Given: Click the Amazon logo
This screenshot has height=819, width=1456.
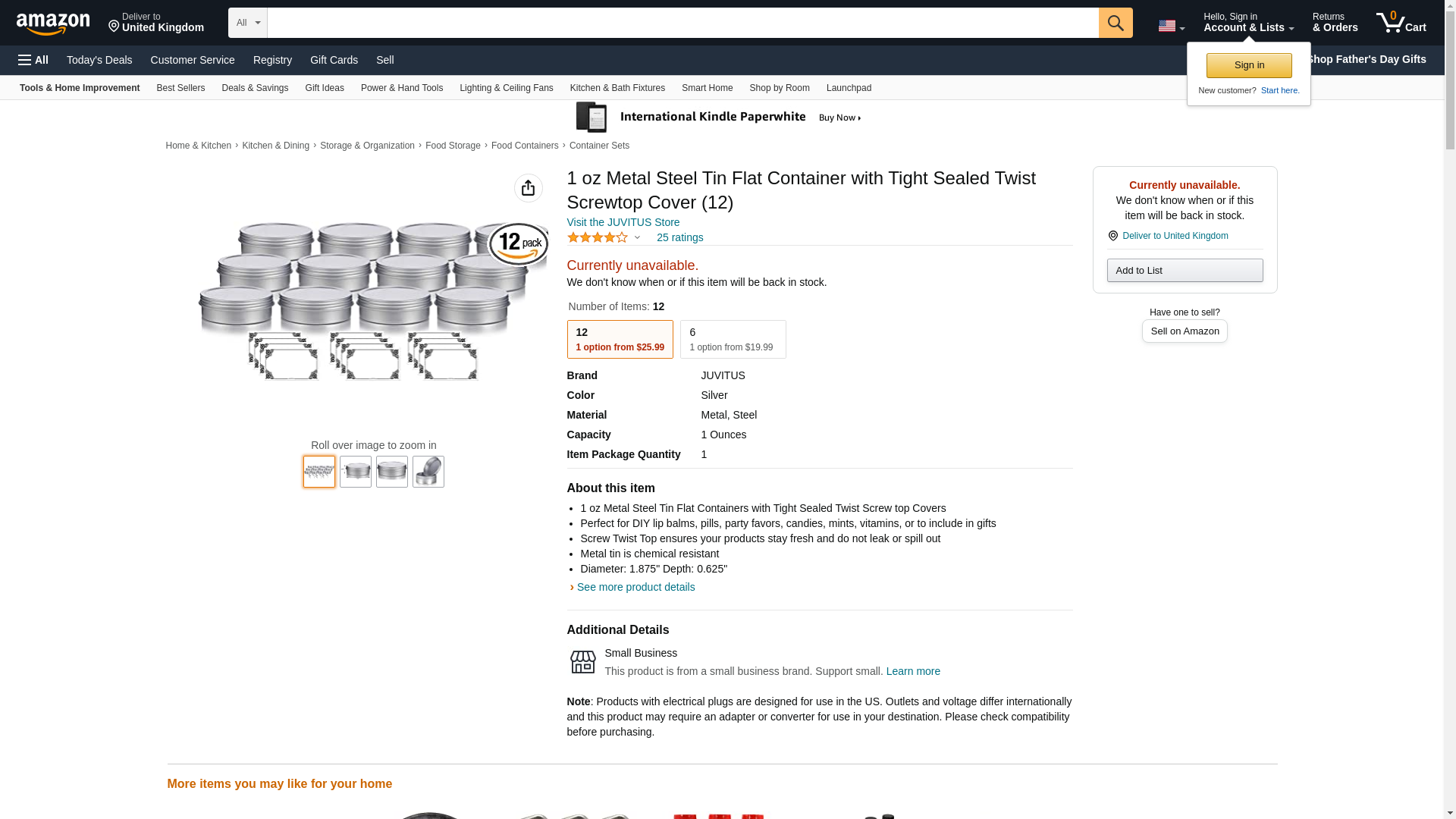Looking at the screenshot, I should pos(53,24).
